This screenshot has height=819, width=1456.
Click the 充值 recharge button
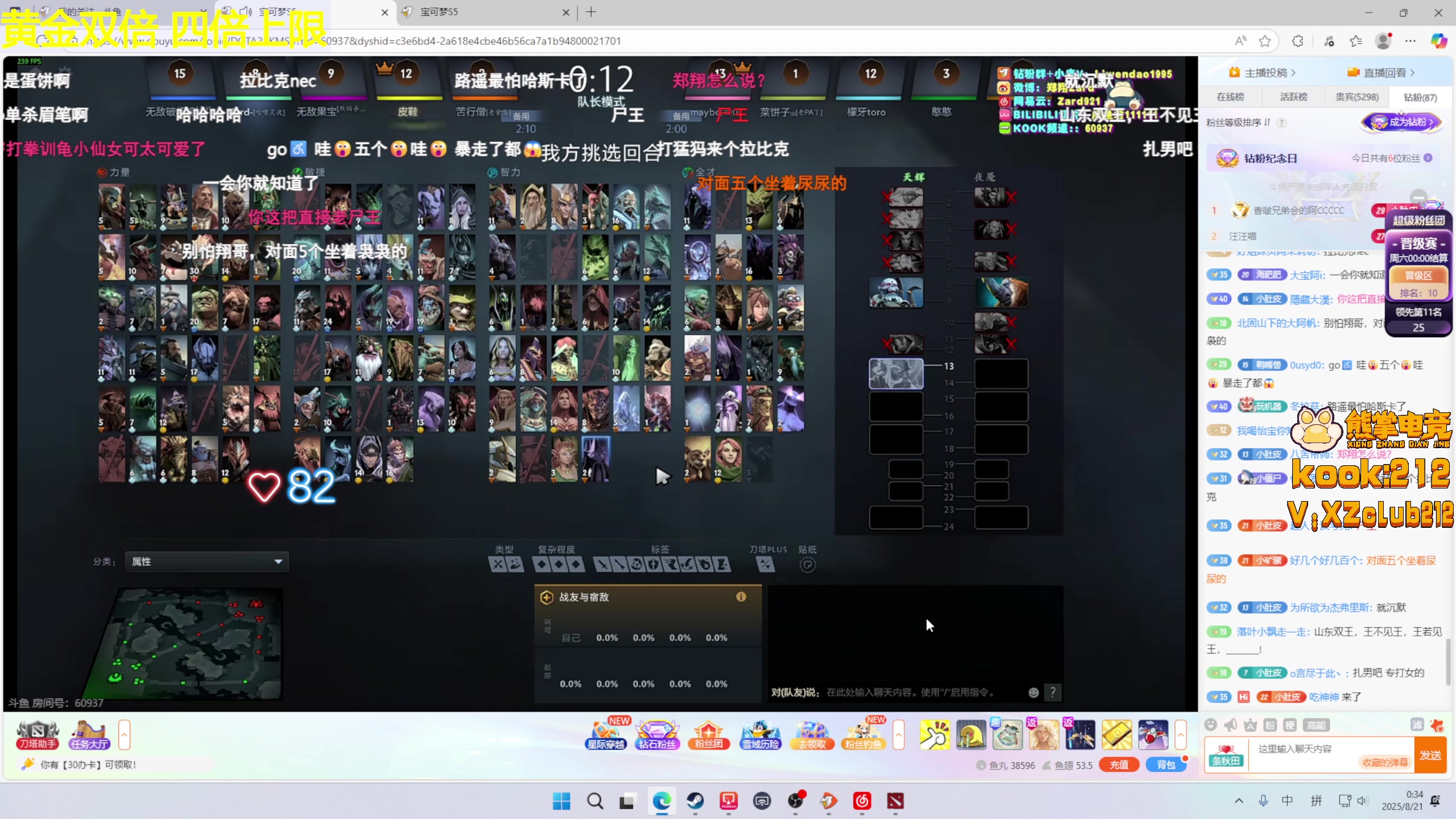(x=1119, y=765)
